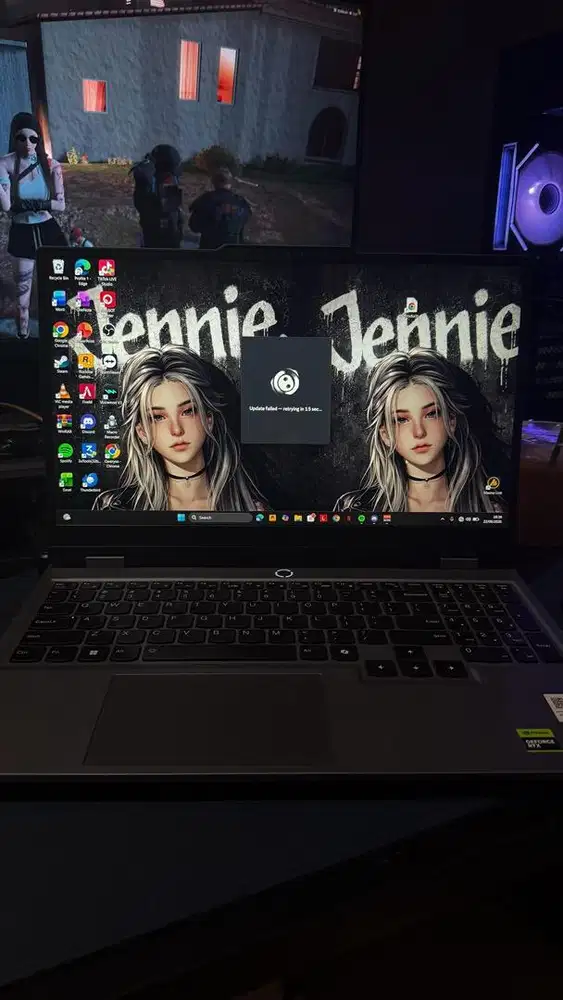Launch Discord from the desktop
563x1000 pixels.
click(88, 421)
